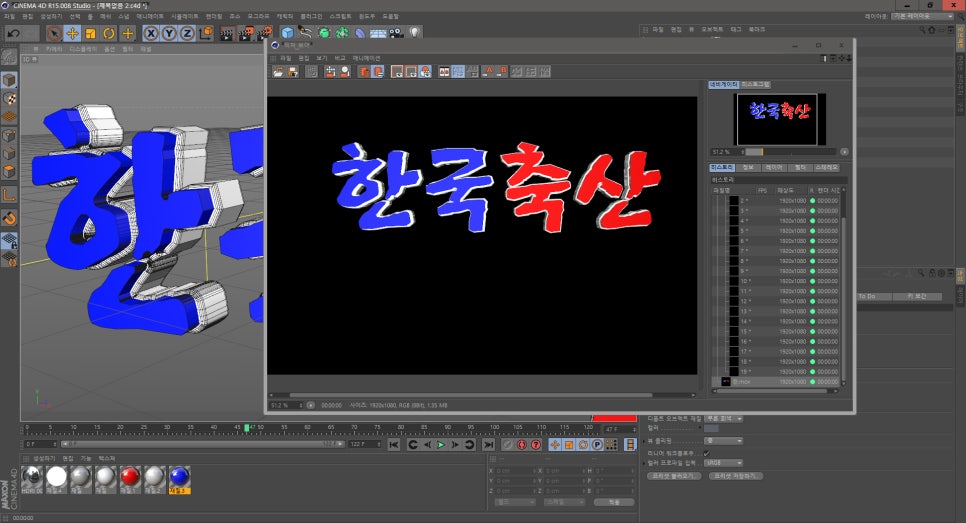
Task: Select the Live Selection tool
Action: (54, 33)
